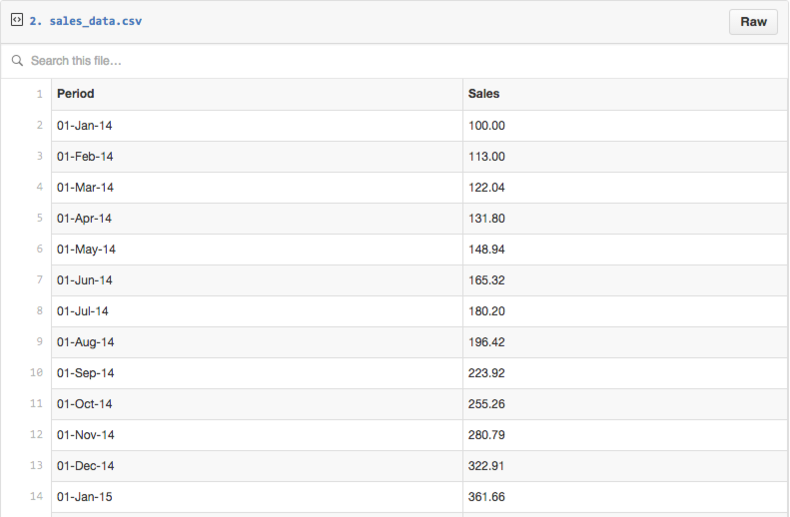Click the 361.66 sales value
Image resolution: width=790 pixels, height=517 pixels.
(487, 497)
